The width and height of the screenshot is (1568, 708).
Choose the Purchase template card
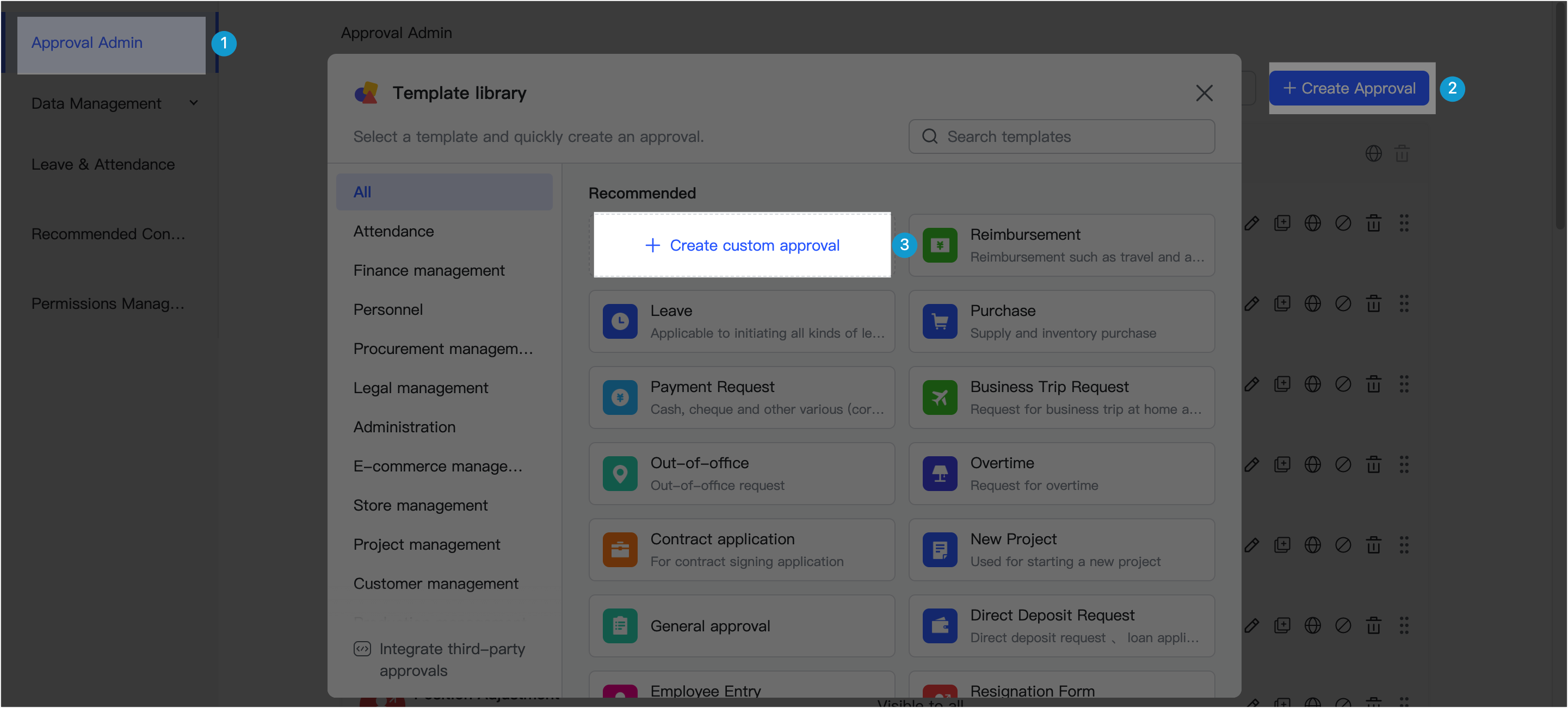click(1061, 321)
